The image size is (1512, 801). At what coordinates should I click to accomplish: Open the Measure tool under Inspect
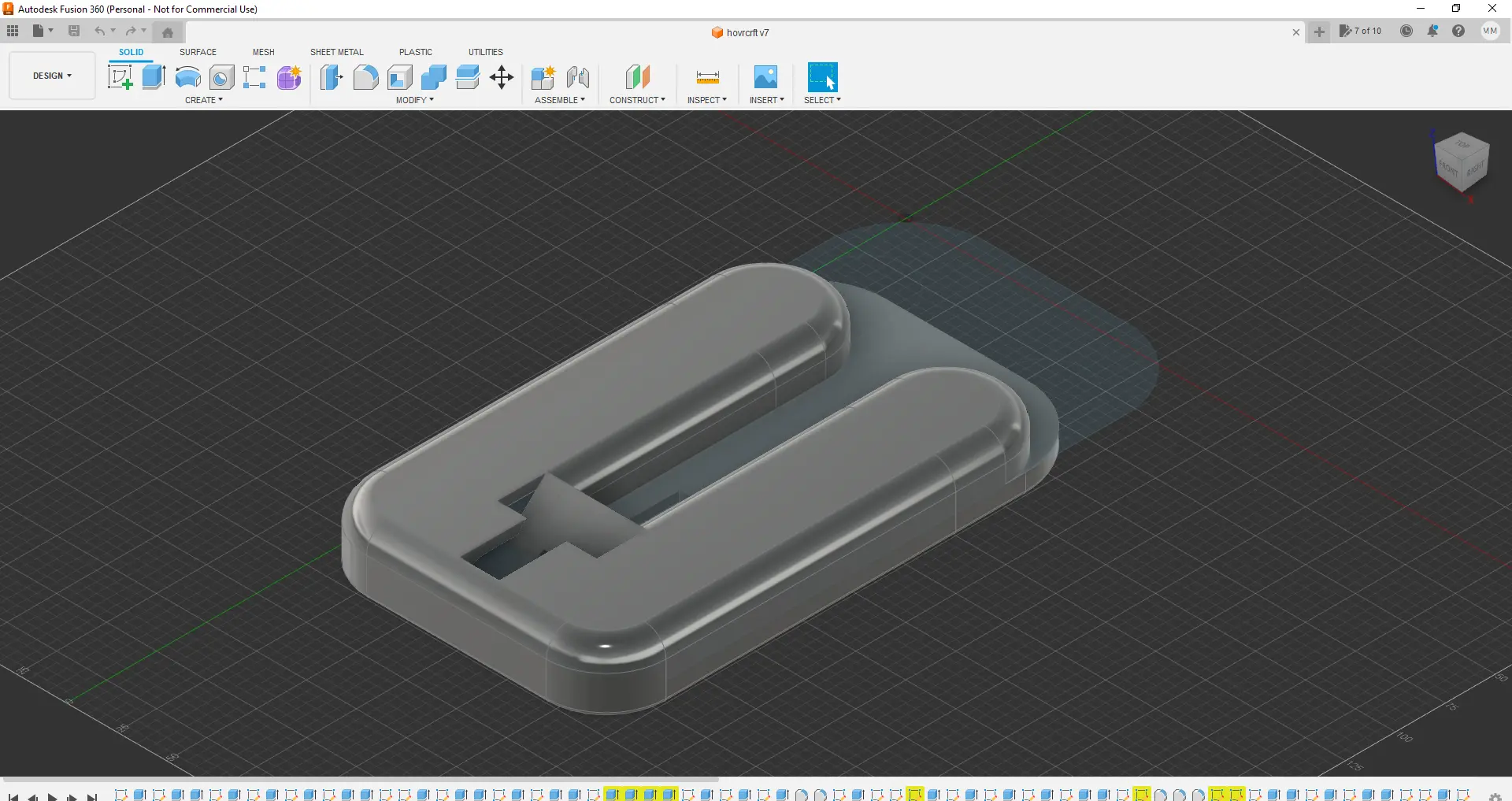coord(707,77)
